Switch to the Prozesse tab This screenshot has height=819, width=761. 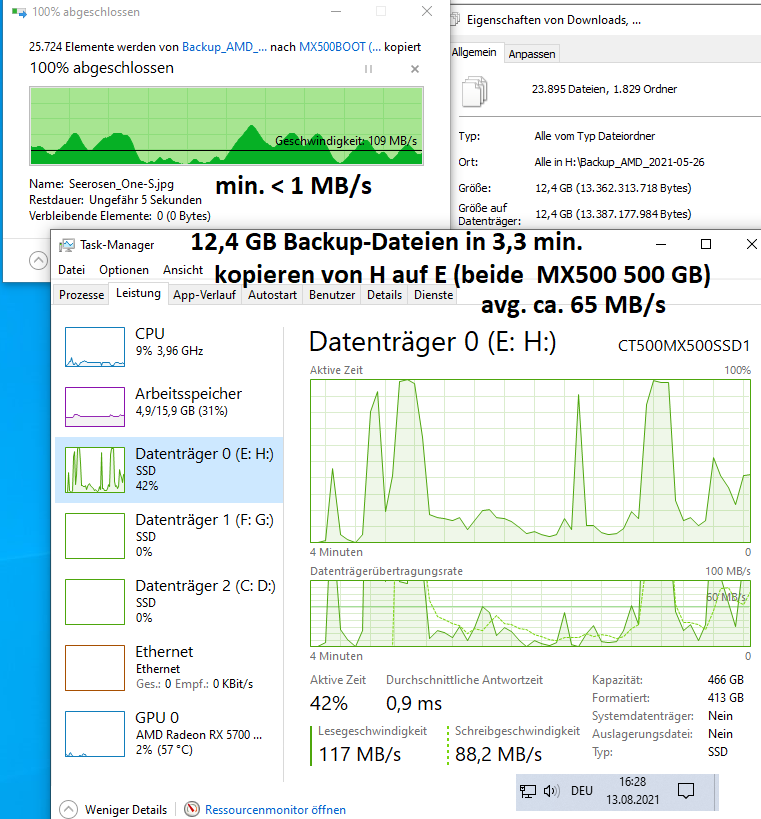coord(81,295)
